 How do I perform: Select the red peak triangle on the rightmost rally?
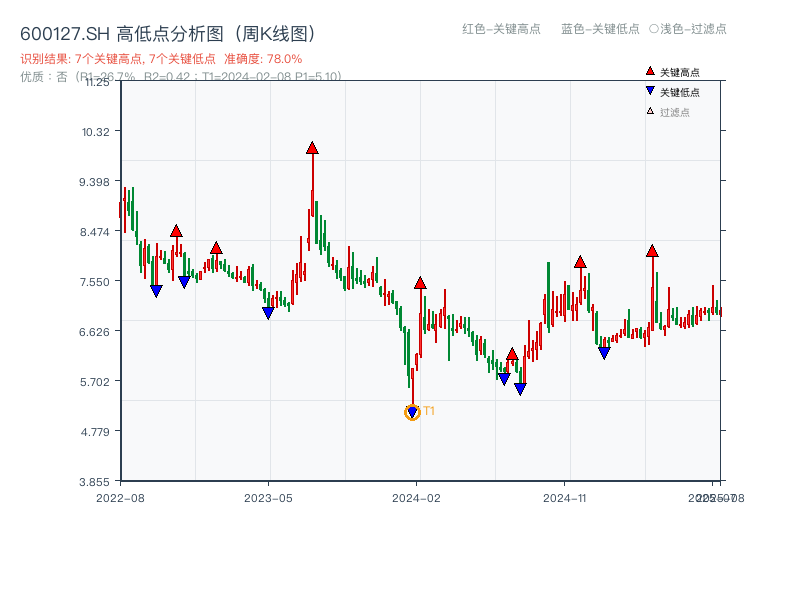tap(654, 250)
